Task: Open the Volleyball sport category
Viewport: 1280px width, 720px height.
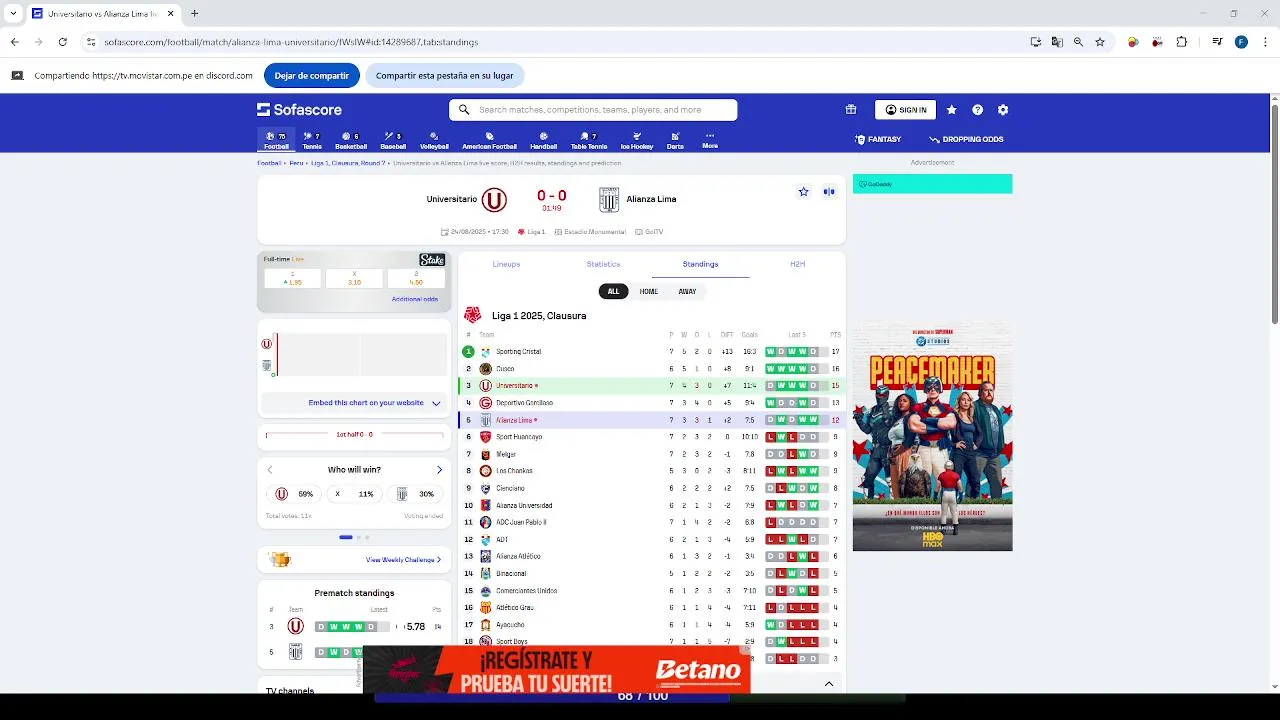Action: (434, 140)
